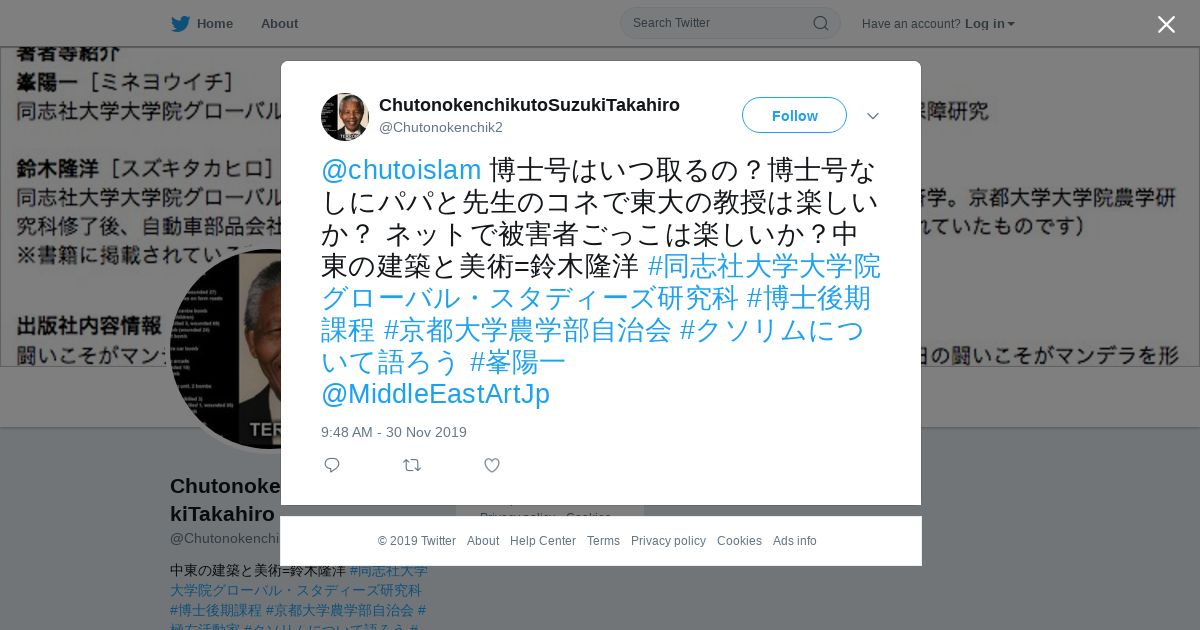
Task: Click the tweet timestamp 9:48 AM - 30 Nov 2019
Action: [394, 432]
